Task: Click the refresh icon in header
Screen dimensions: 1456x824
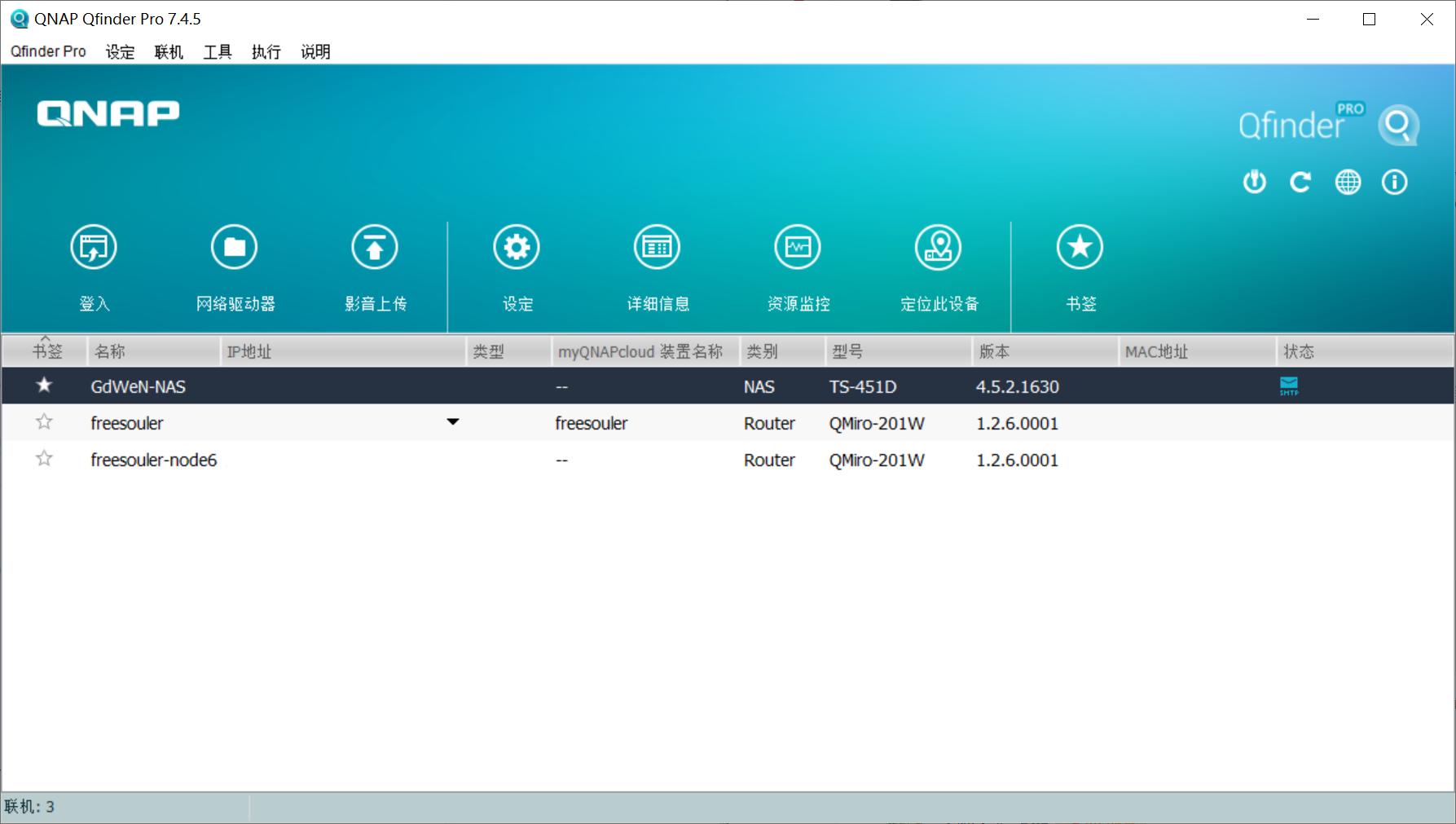Action: (1300, 182)
